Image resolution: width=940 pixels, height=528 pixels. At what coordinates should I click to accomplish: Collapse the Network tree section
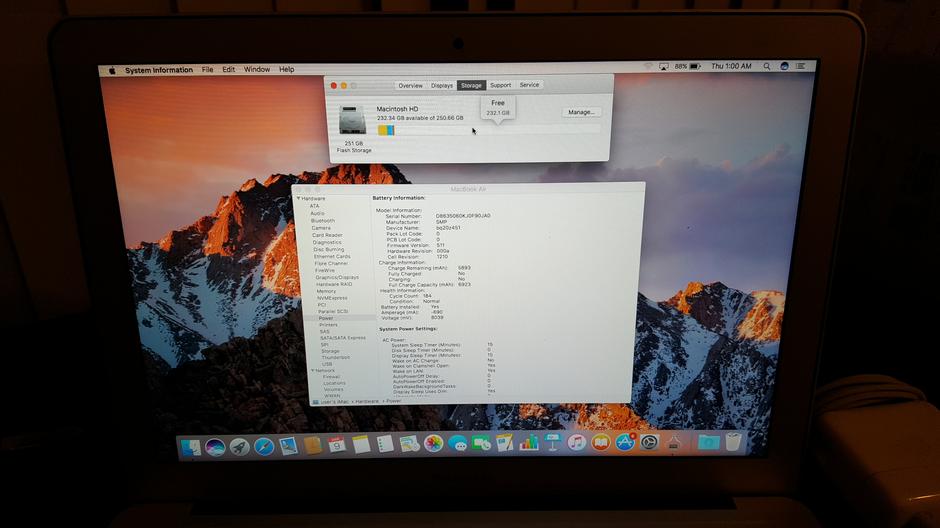click(x=312, y=370)
